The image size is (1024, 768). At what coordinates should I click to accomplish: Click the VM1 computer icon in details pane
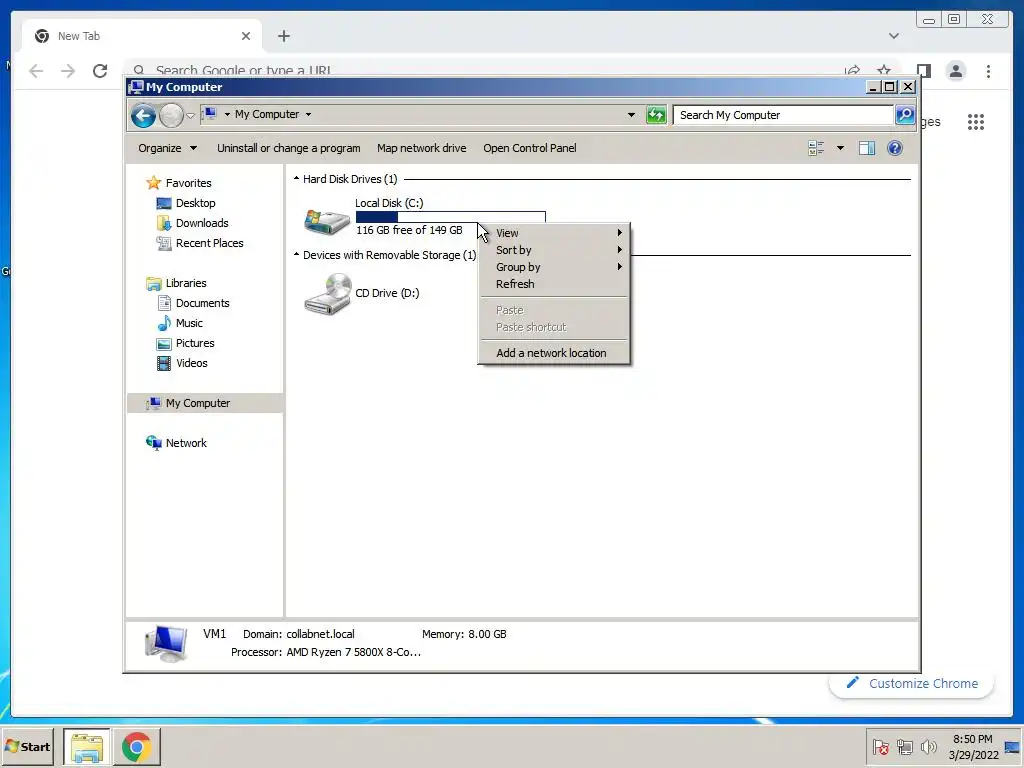pyautogui.click(x=166, y=643)
